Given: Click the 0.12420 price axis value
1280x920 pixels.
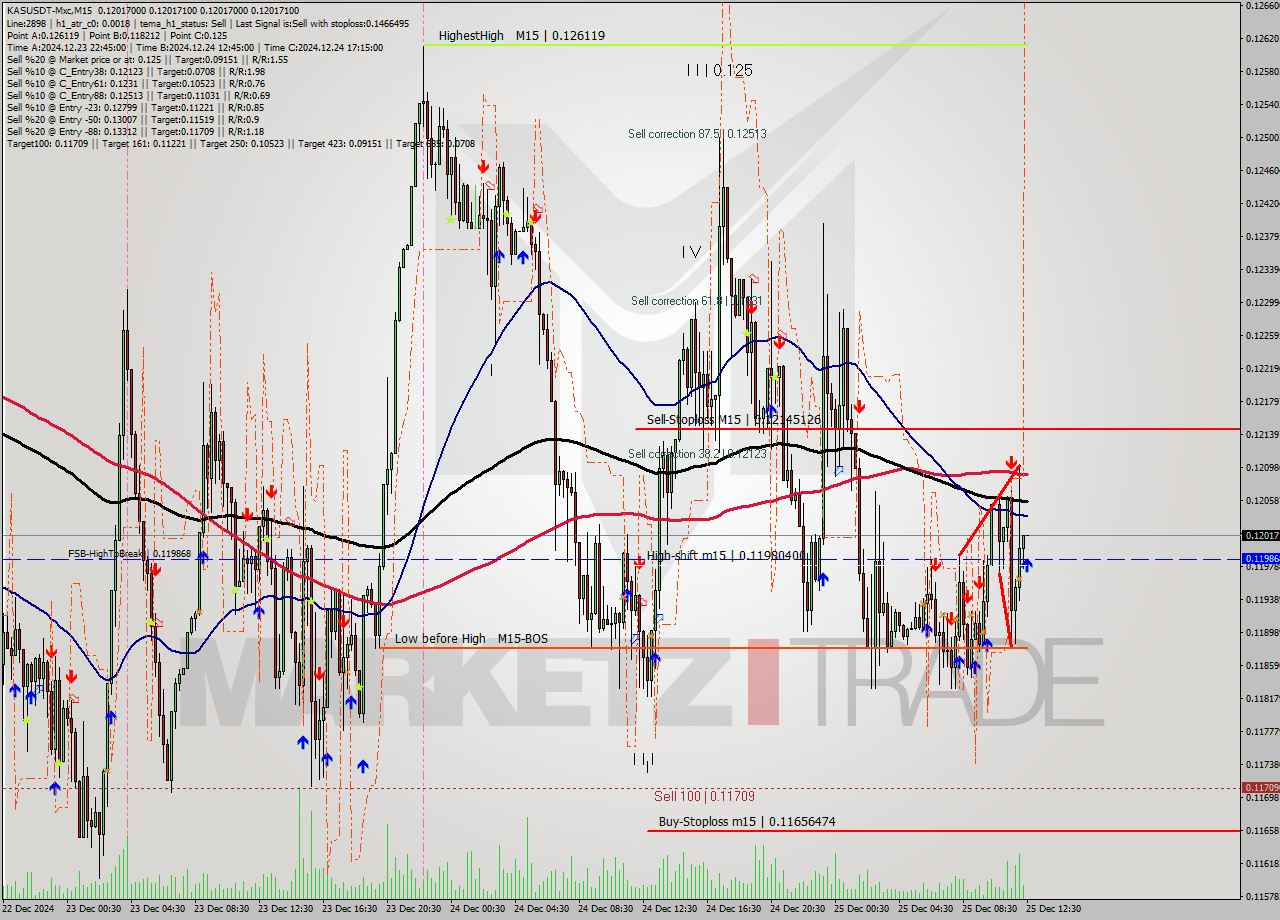Looking at the screenshot, I should (1261, 203).
